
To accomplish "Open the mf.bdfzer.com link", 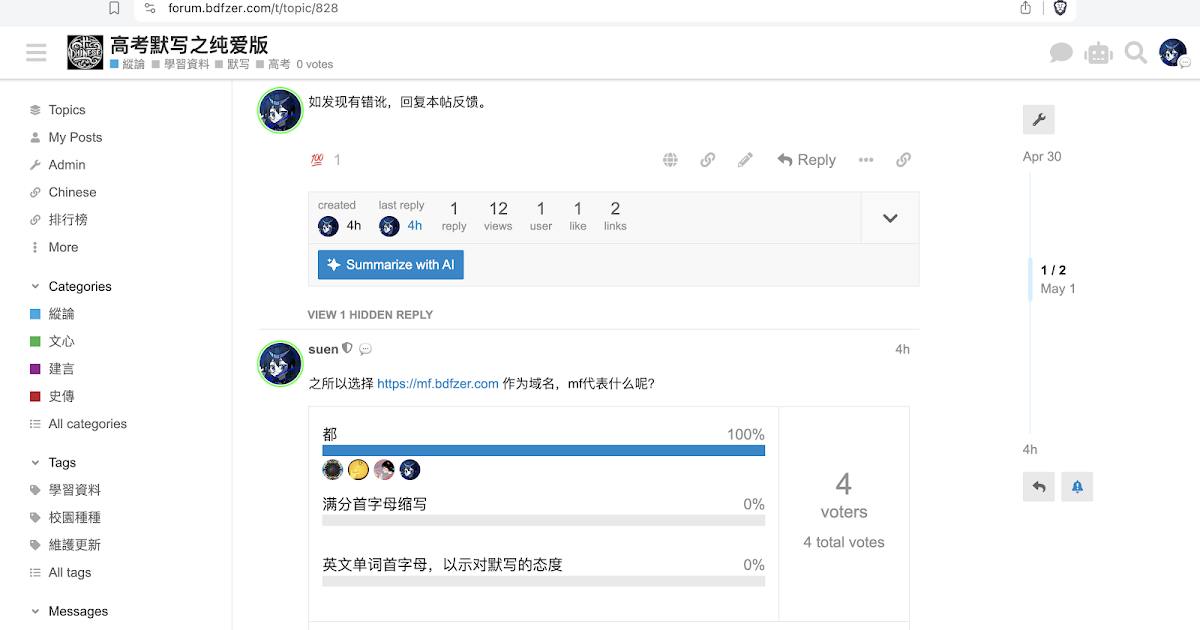I will click(x=437, y=383).
